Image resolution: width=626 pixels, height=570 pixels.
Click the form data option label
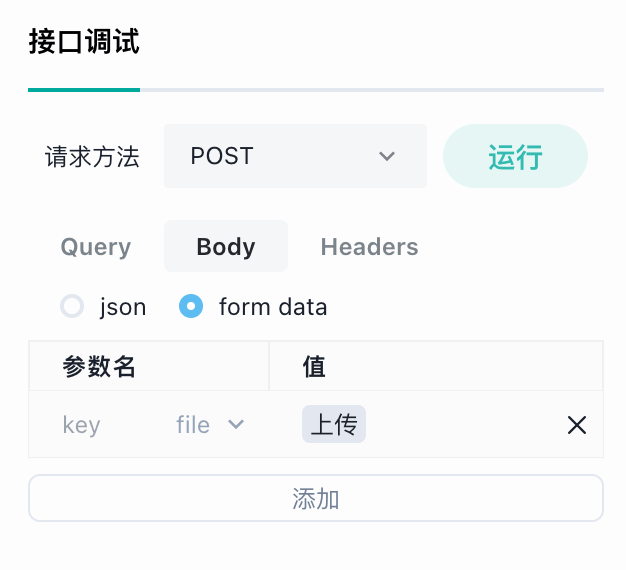point(273,307)
